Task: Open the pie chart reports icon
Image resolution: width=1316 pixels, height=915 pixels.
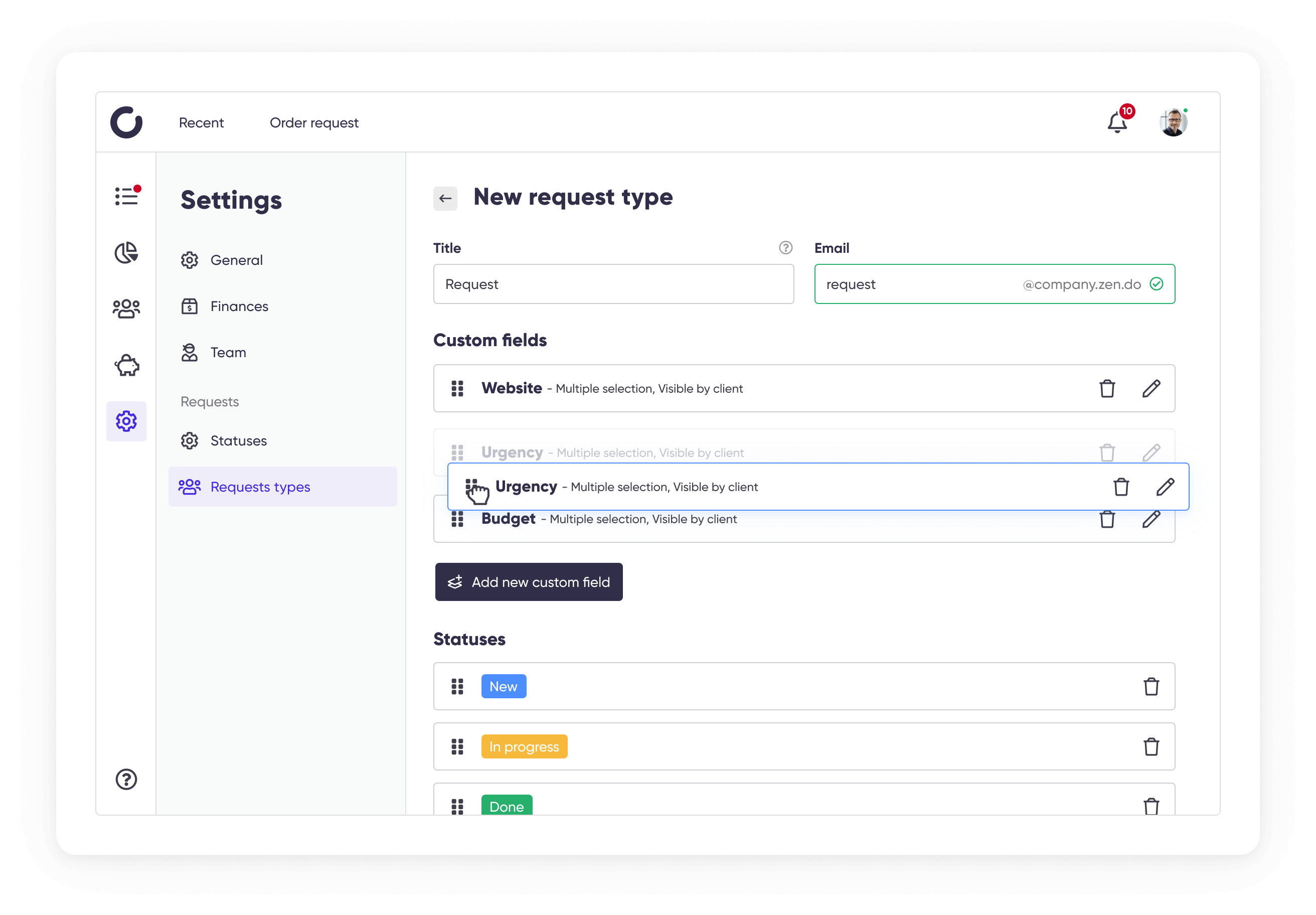Action: (x=126, y=252)
